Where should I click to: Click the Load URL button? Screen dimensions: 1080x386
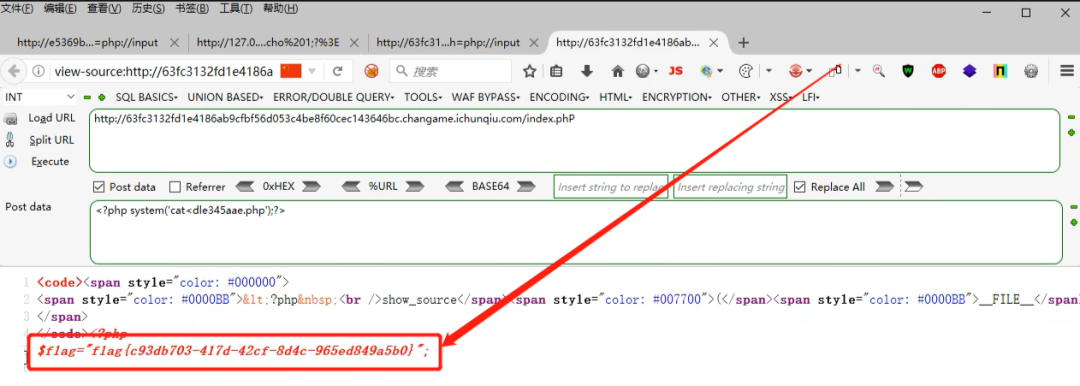(x=52, y=118)
